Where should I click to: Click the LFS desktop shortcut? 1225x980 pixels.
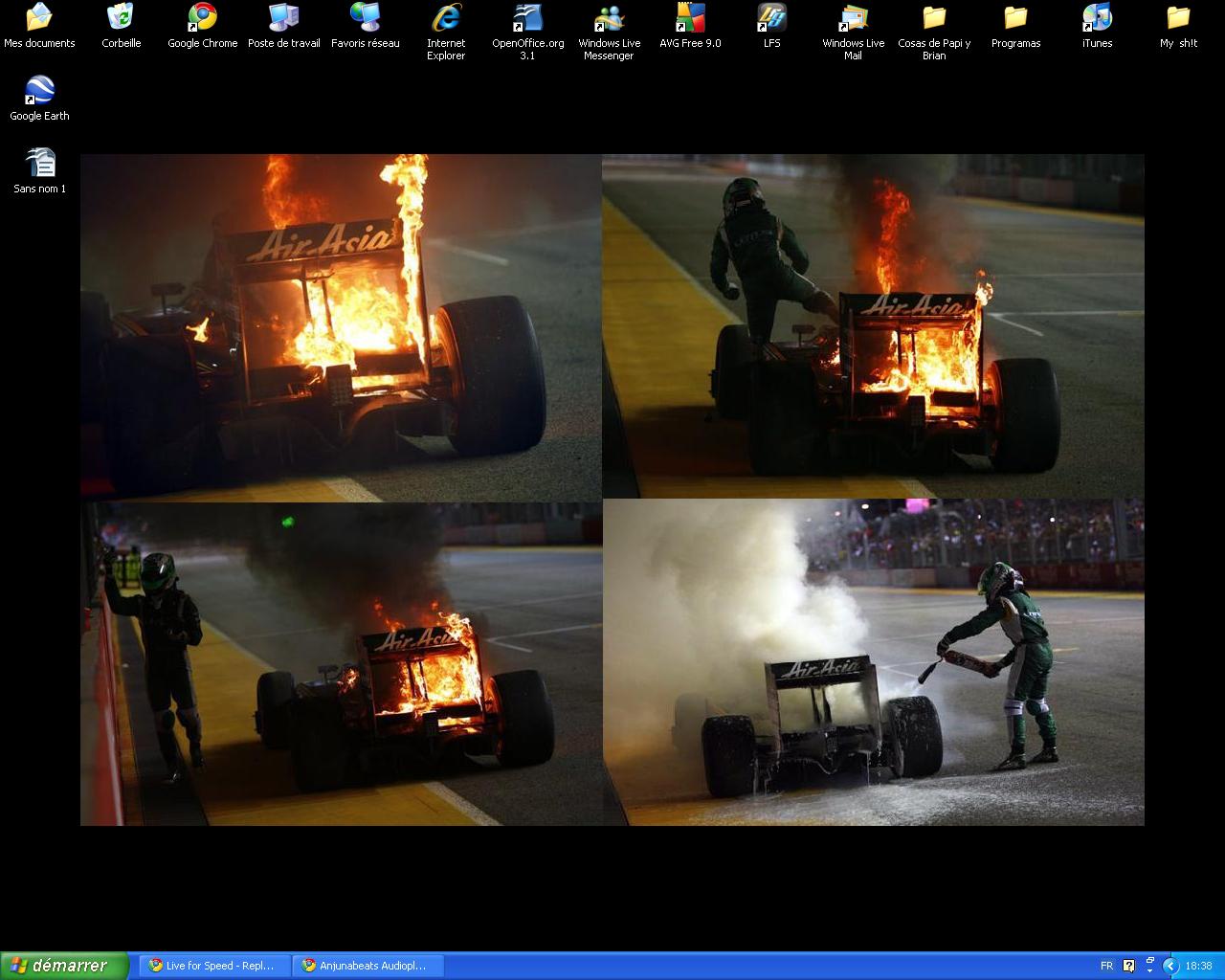[x=771, y=26]
